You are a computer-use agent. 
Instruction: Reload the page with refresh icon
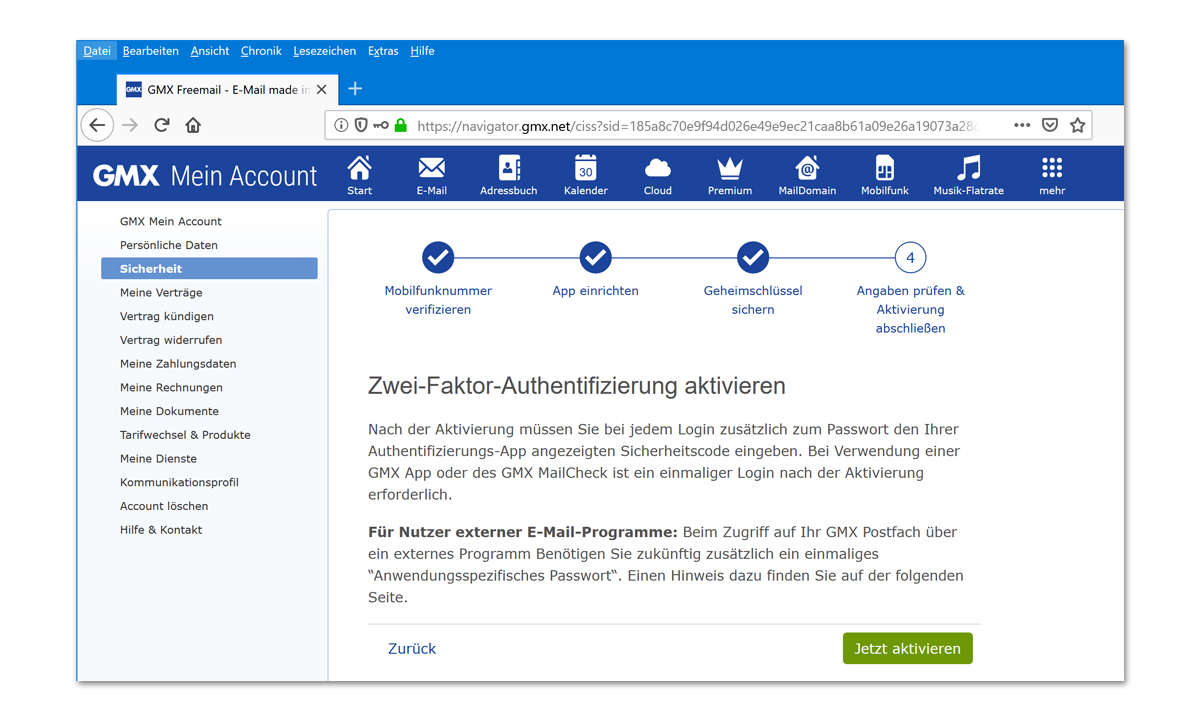coord(161,125)
